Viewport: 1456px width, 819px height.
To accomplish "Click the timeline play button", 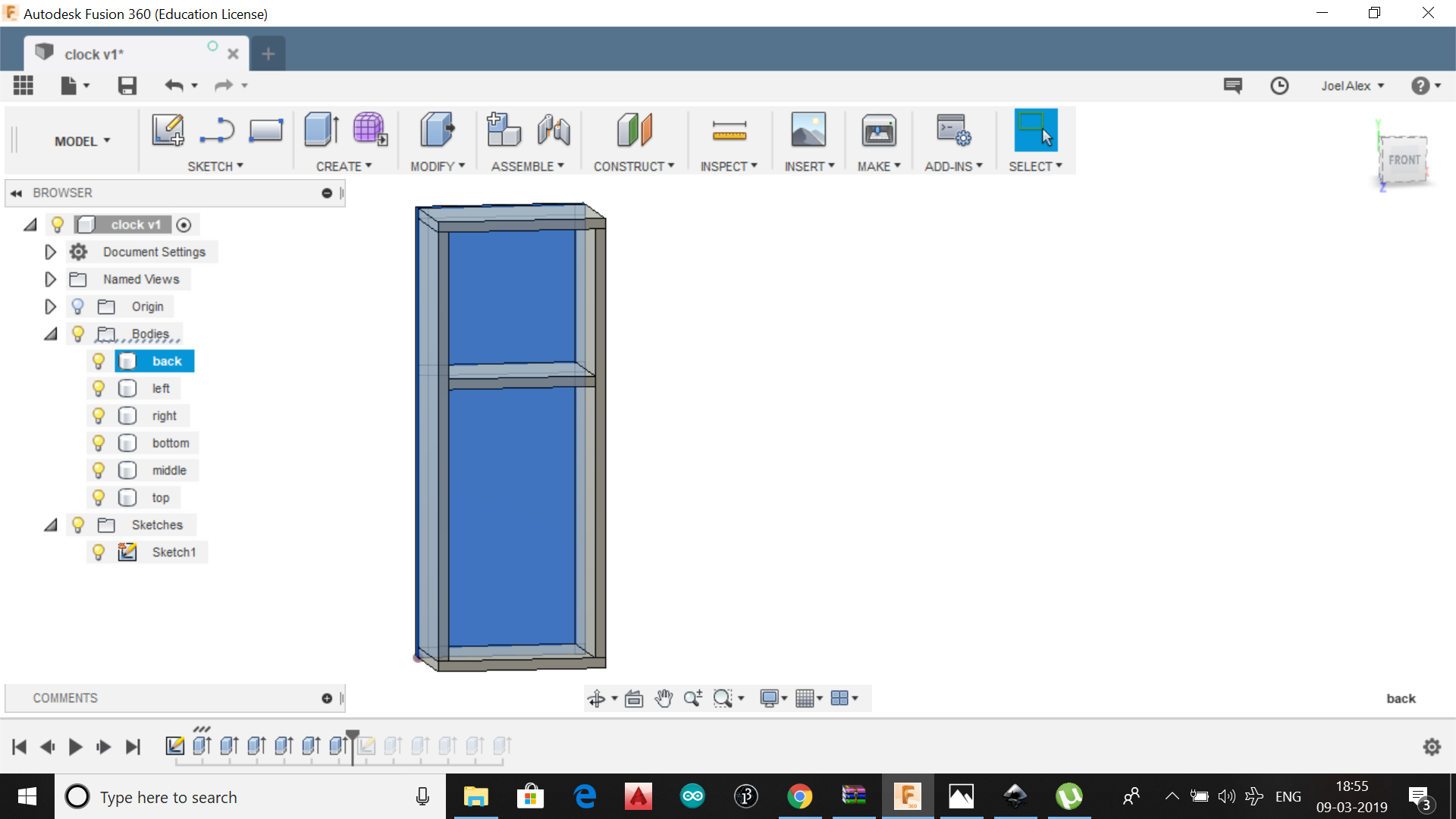I will [75, 747].
